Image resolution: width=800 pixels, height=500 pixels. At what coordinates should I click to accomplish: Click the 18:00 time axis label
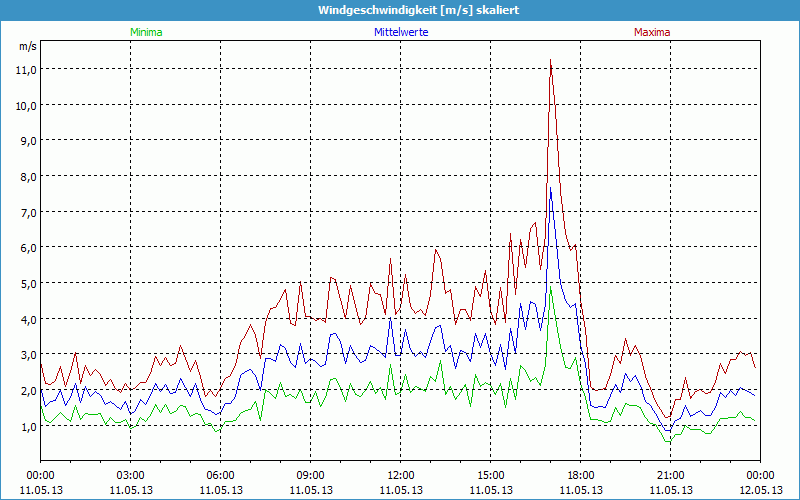pos(581,475)
